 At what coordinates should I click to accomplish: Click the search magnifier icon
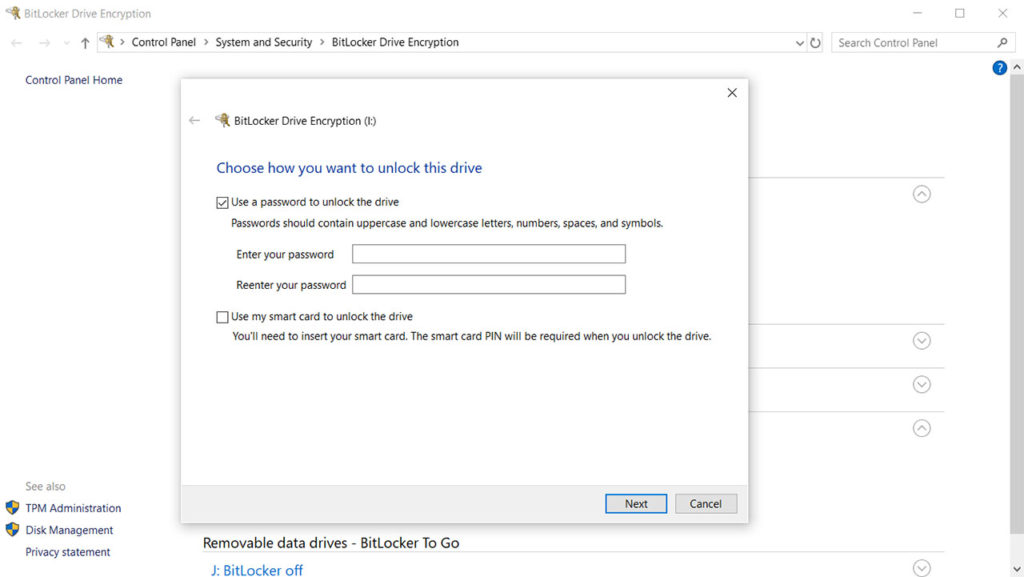1002,43
